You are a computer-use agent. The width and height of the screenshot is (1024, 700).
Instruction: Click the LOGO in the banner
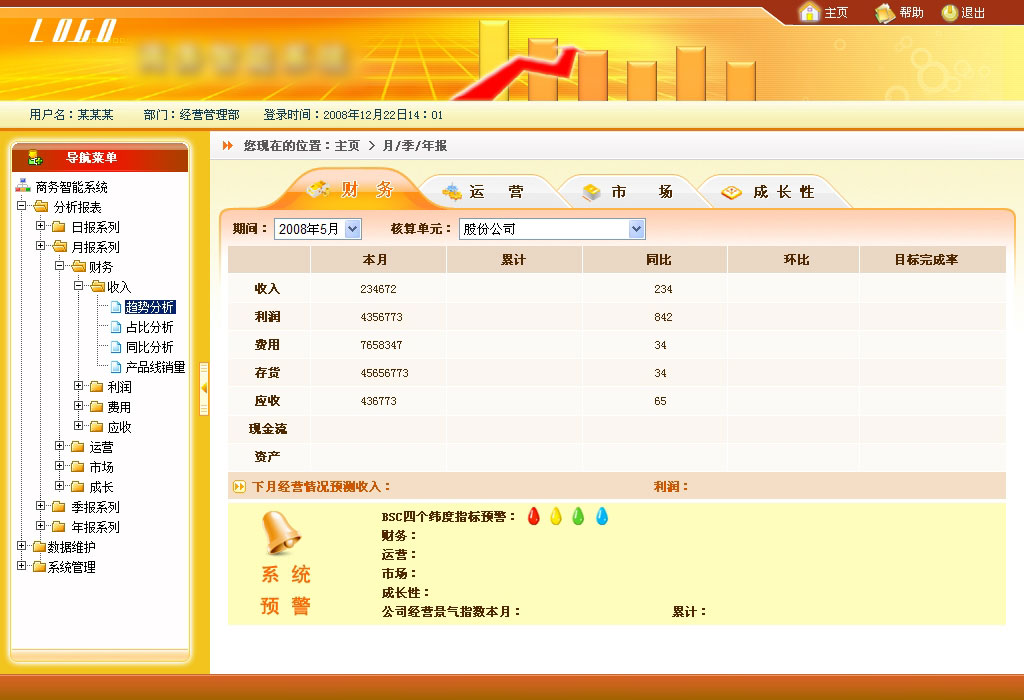(x=73, y=31)
